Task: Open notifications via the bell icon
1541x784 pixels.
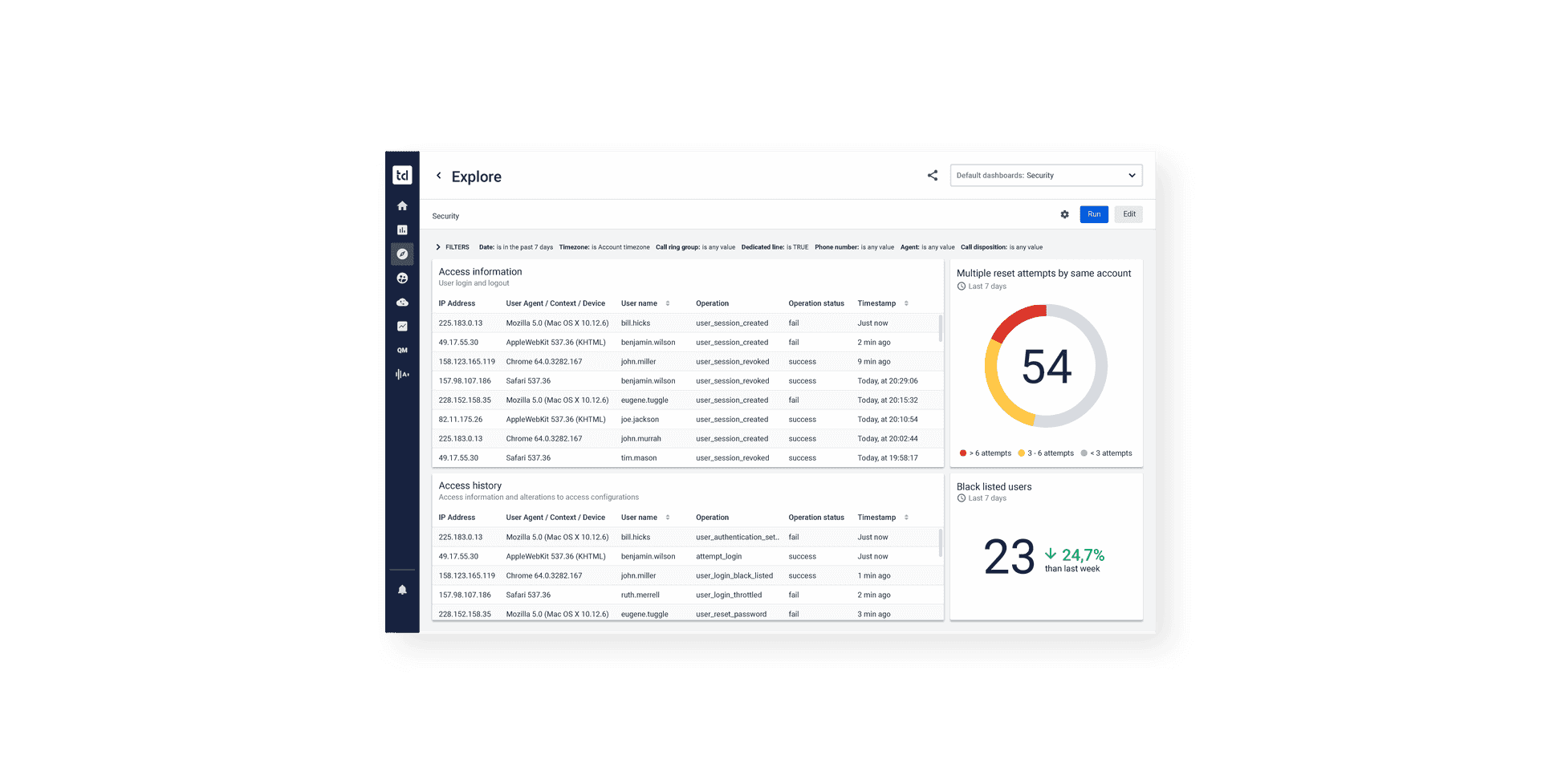Action: [402, 589]
